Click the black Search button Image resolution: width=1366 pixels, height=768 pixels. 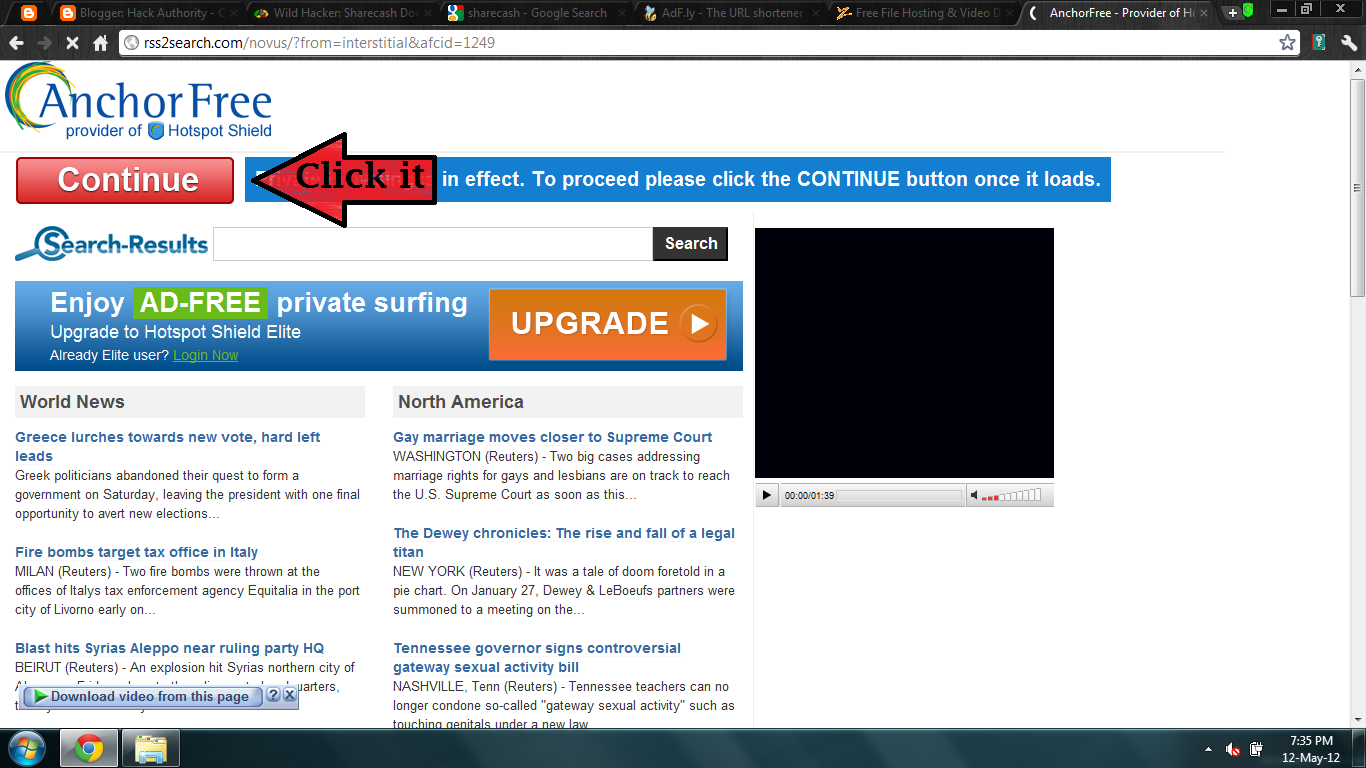click(x=690, y=244)
